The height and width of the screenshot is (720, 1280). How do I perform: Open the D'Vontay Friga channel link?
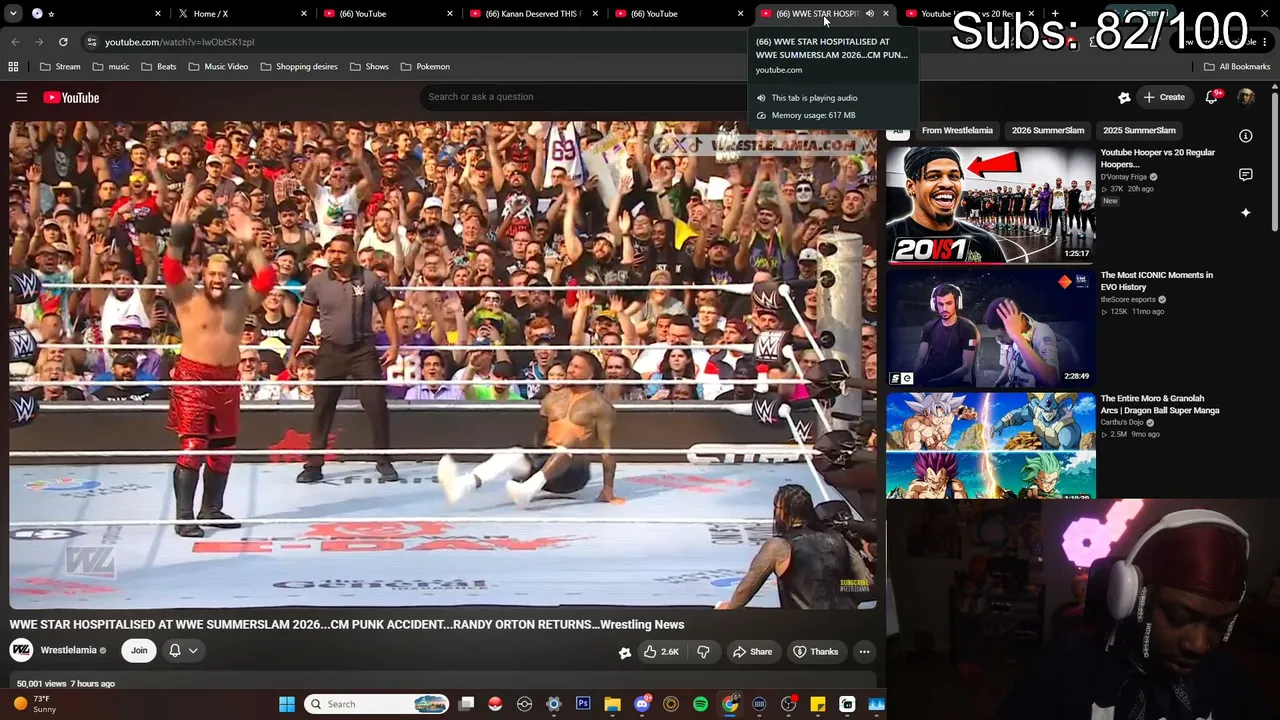(x=1123, y=177)
